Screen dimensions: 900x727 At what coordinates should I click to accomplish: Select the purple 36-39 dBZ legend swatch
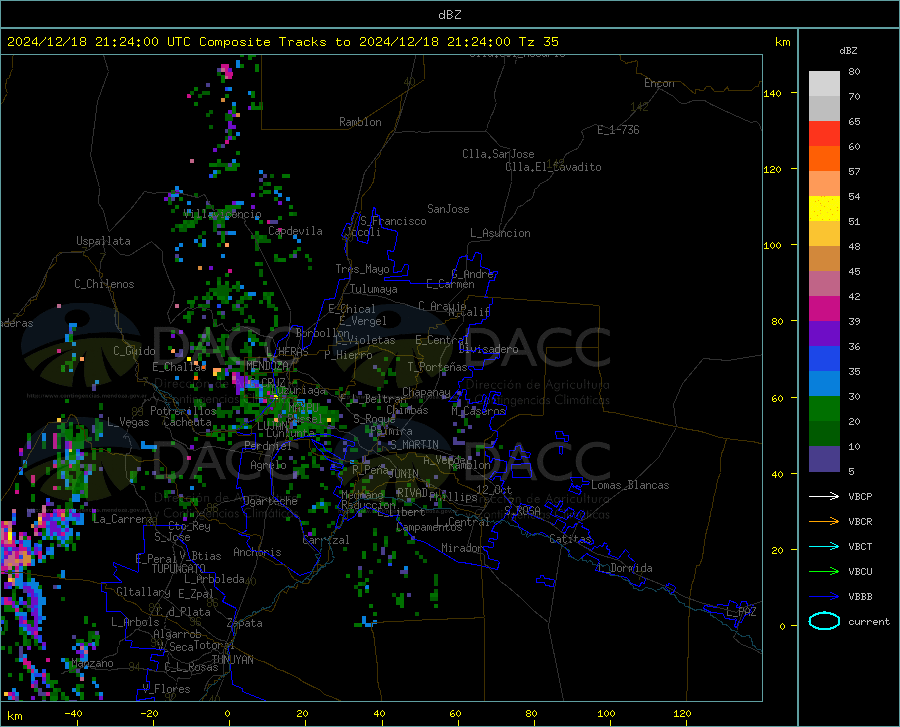(824, 334)
